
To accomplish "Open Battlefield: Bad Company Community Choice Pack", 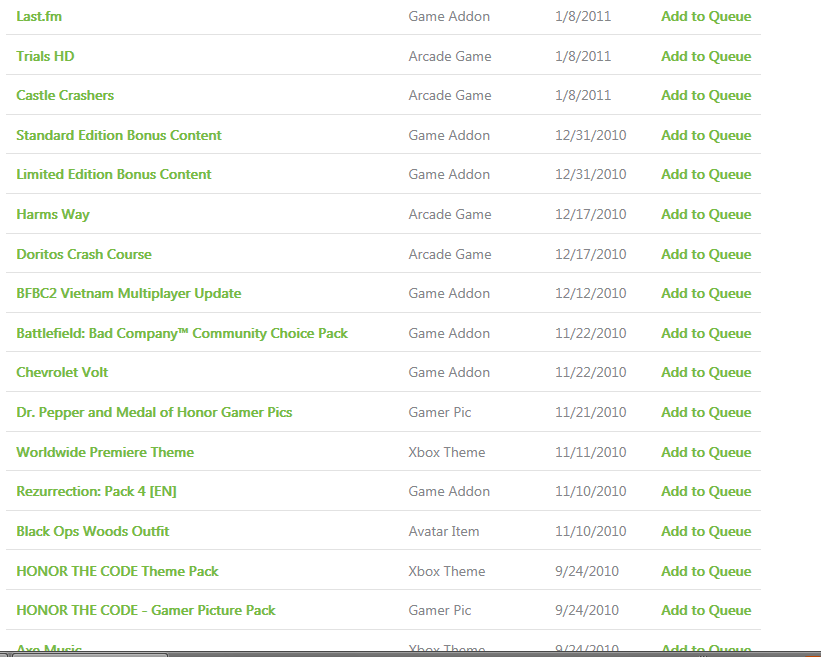I will coord(182,333).
